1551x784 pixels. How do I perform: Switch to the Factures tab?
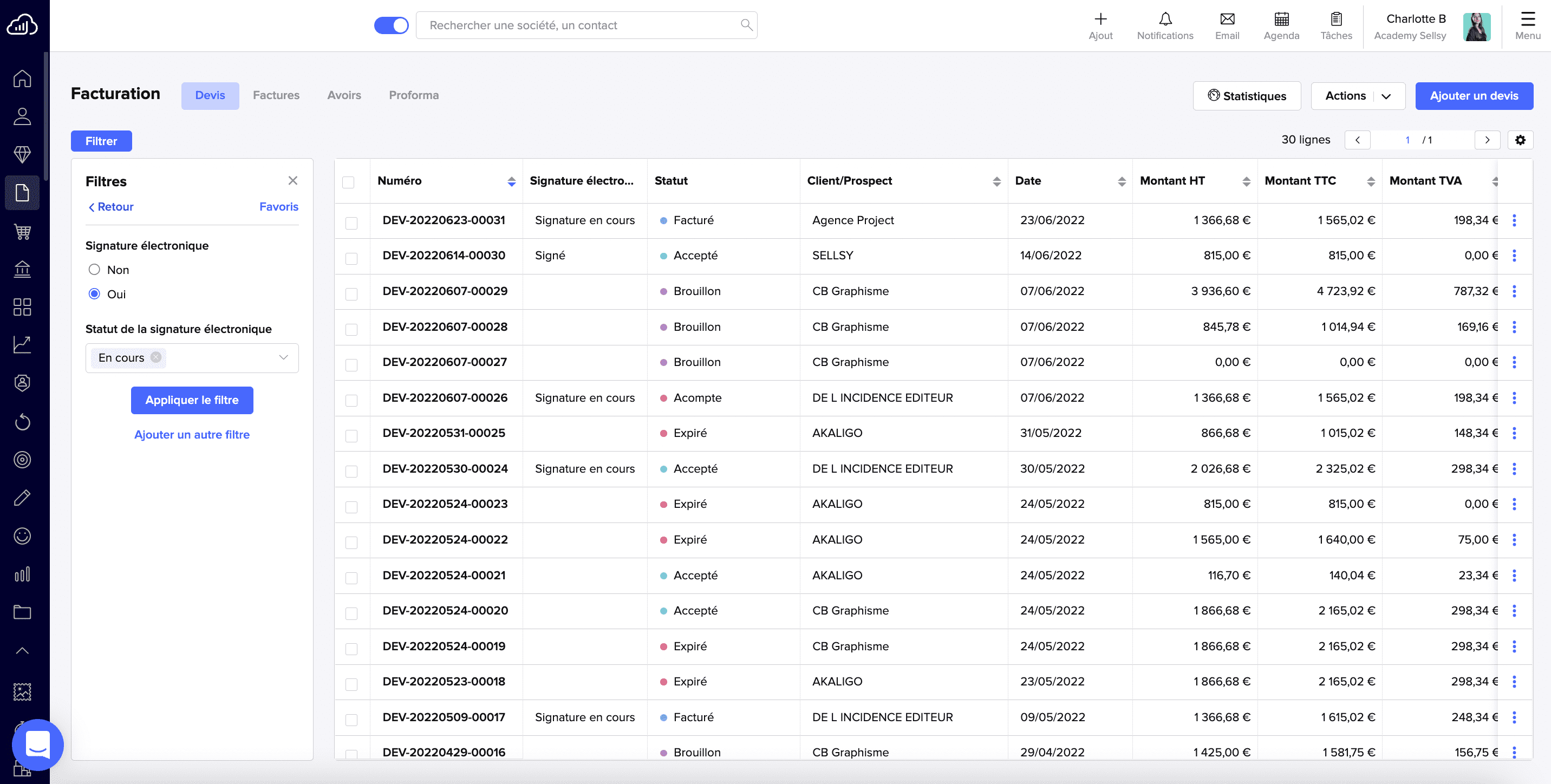coord(276,95)
